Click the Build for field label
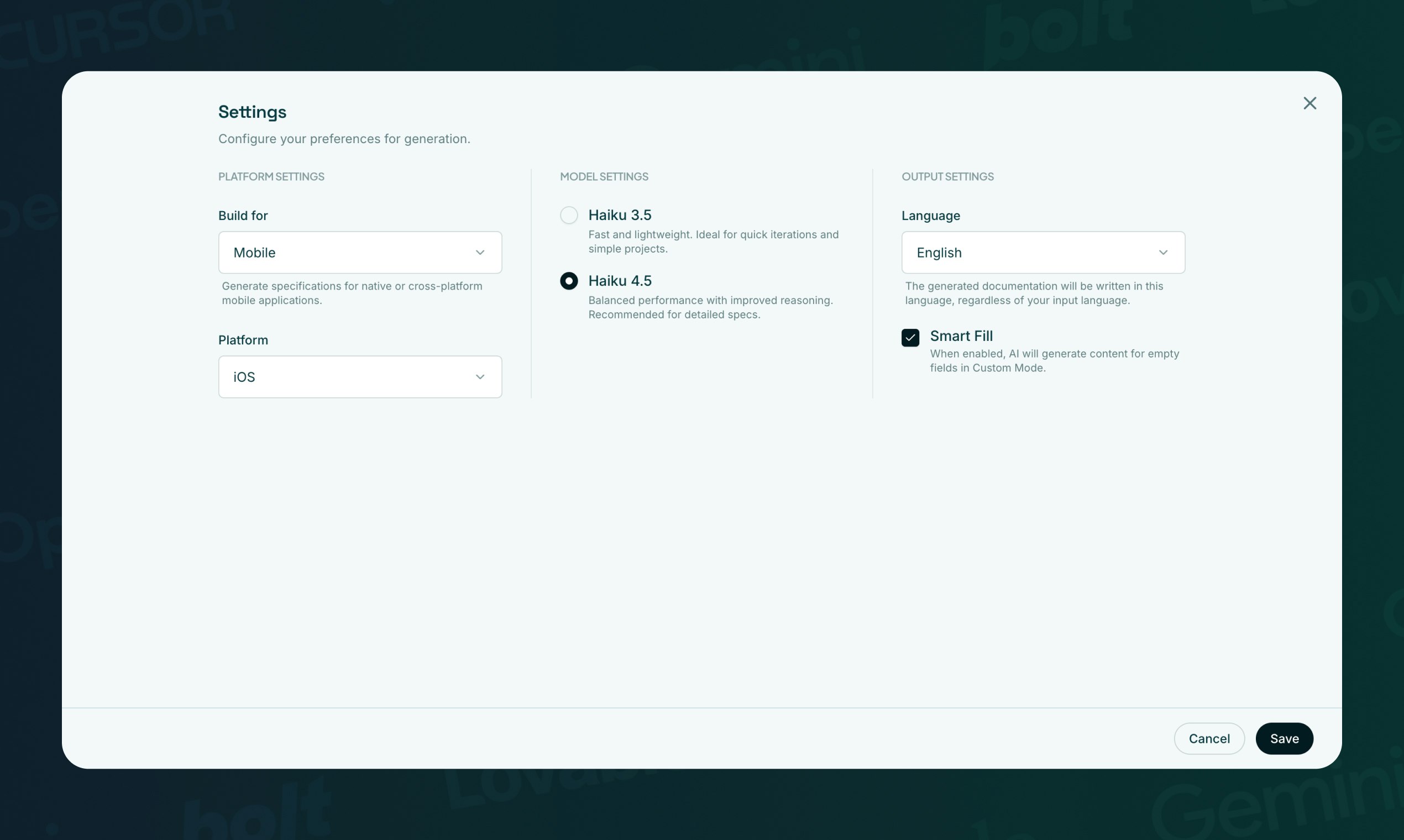Screen dimensions: 1404x840 tap(243, 216)
